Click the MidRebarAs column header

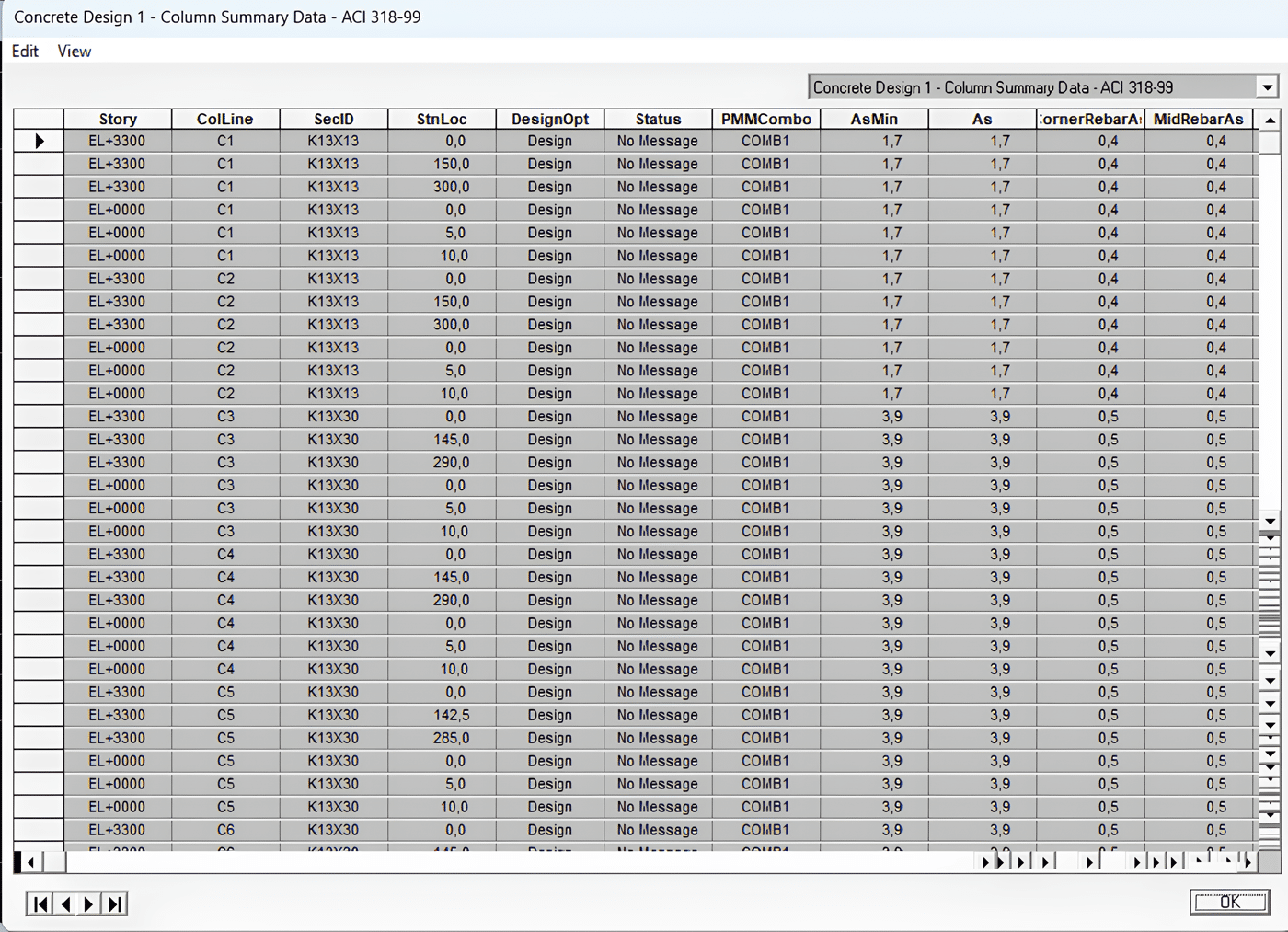click(1198, 119)
